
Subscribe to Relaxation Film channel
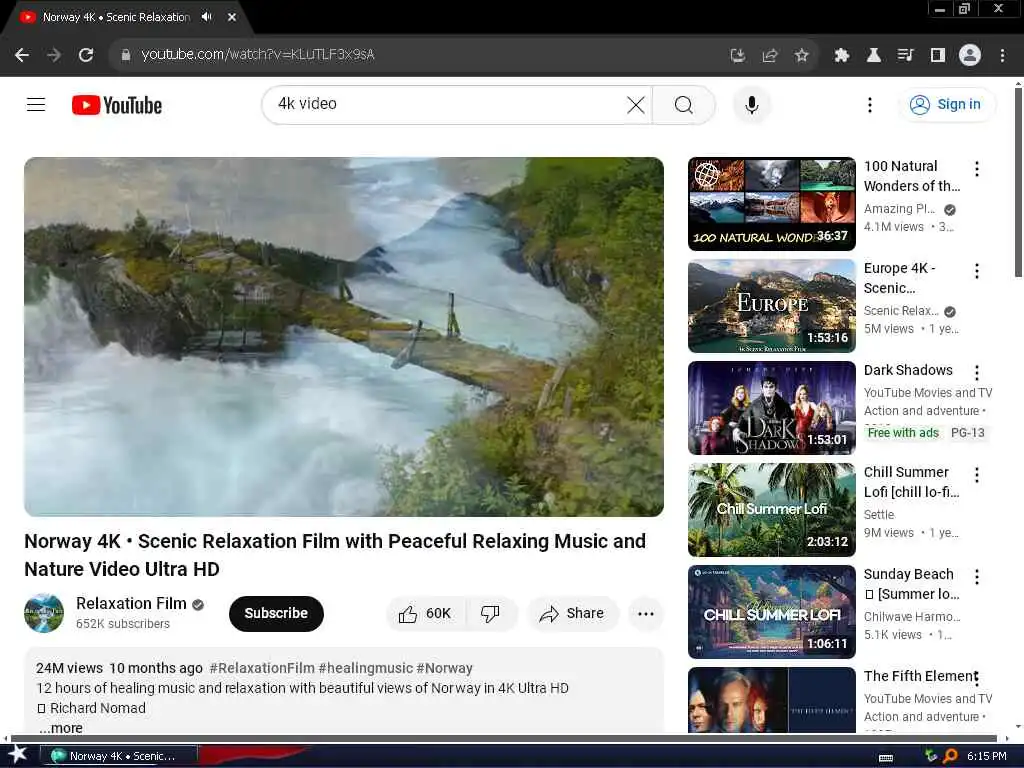click(276, 613)
